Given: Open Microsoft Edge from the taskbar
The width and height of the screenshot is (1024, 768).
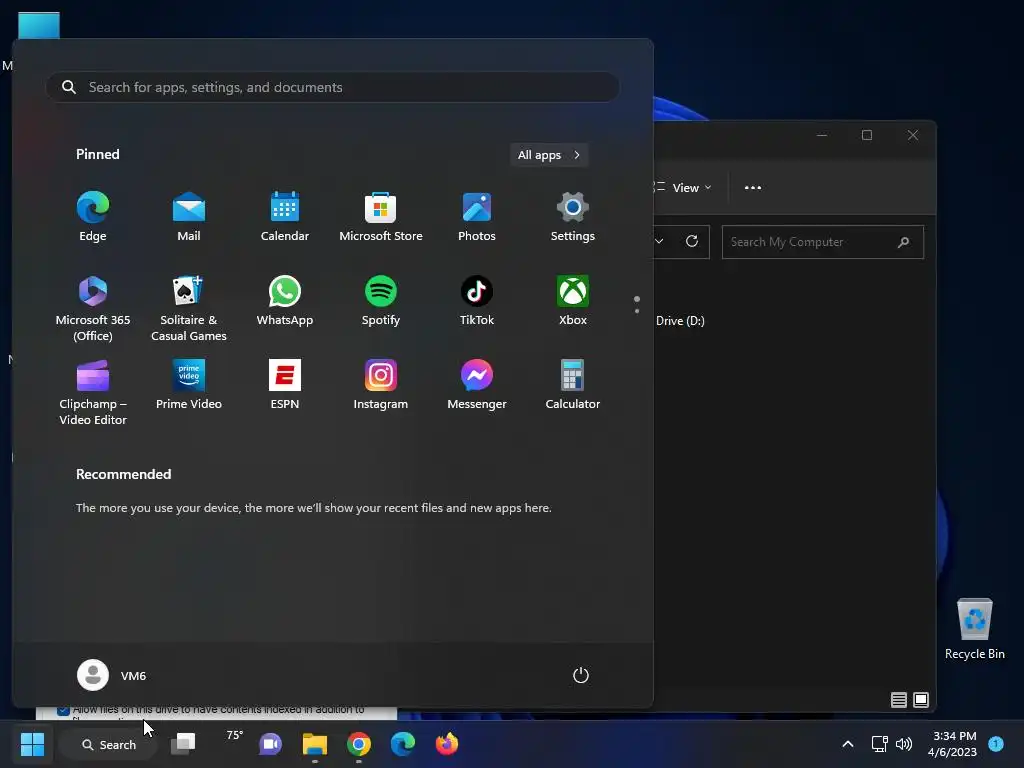Looking at the screenshot, I should (x=403, y=744).
